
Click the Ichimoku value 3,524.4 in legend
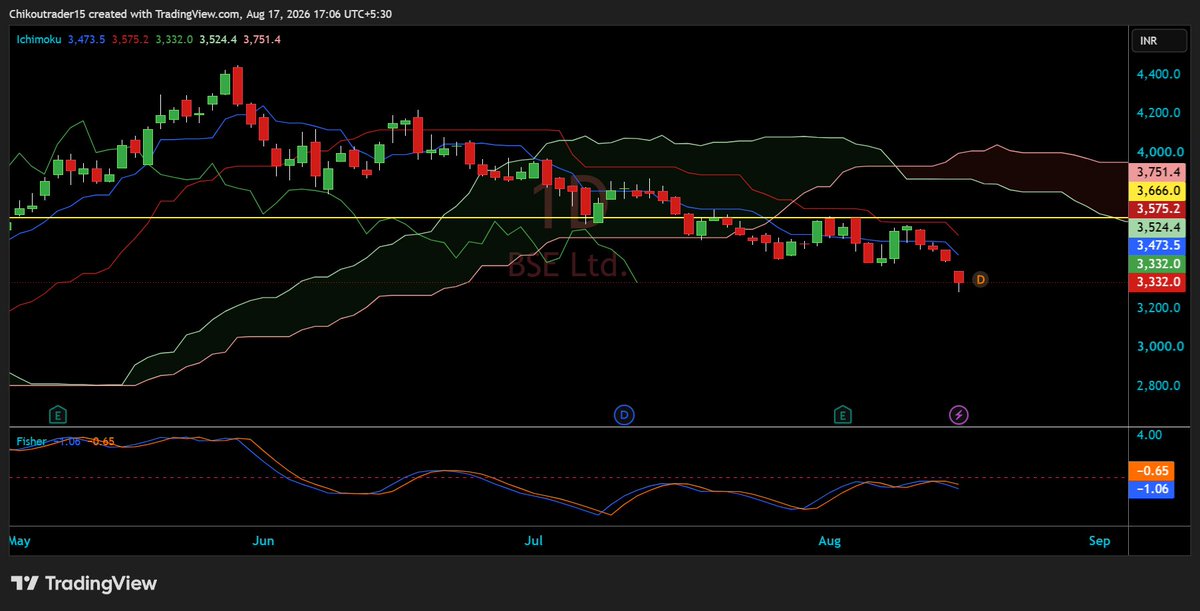[218, 39]
